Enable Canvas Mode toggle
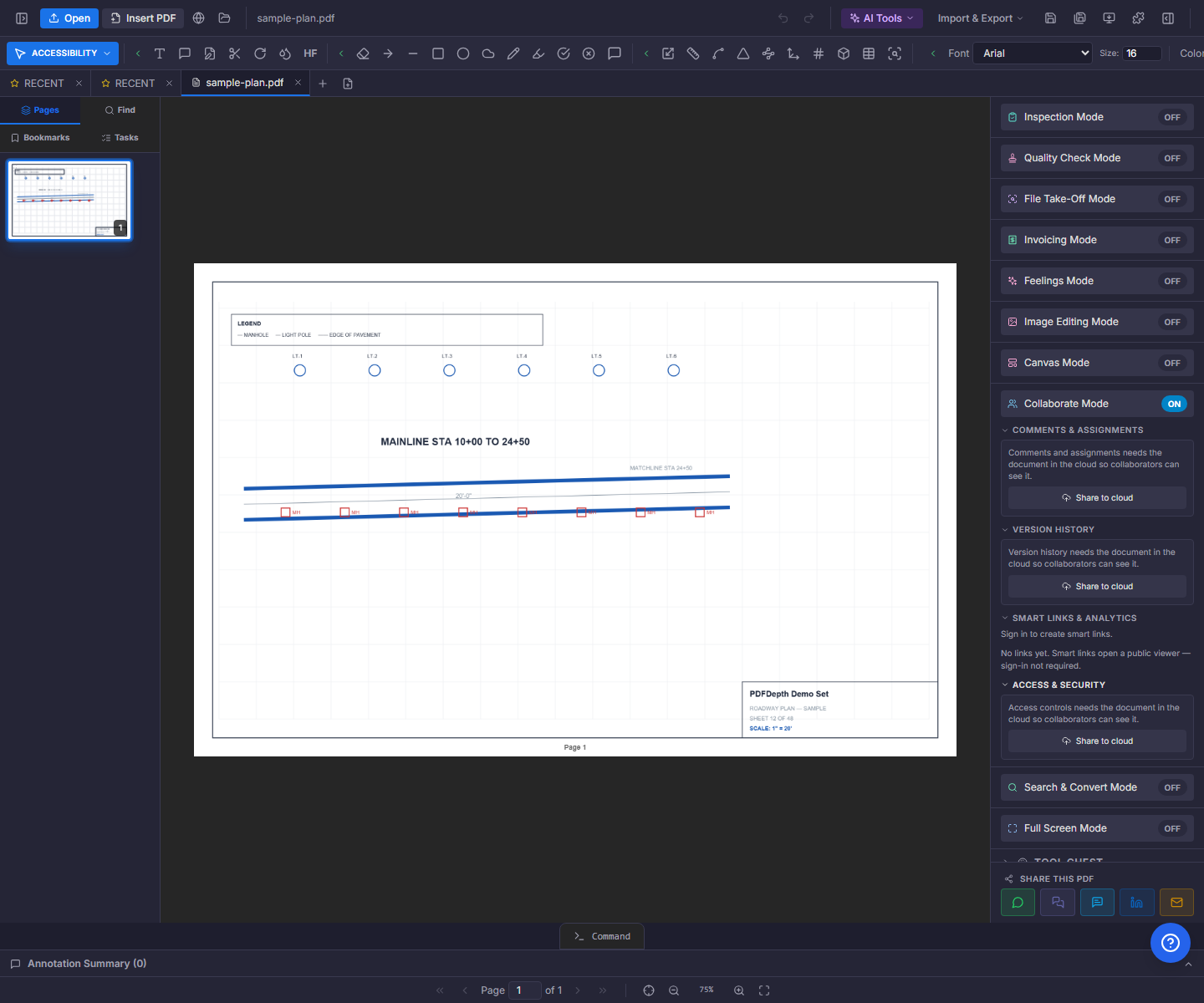Image resolution: width=1204 pixels, height=1003 pixels. pyautogui.click(x=1172, y=364)
